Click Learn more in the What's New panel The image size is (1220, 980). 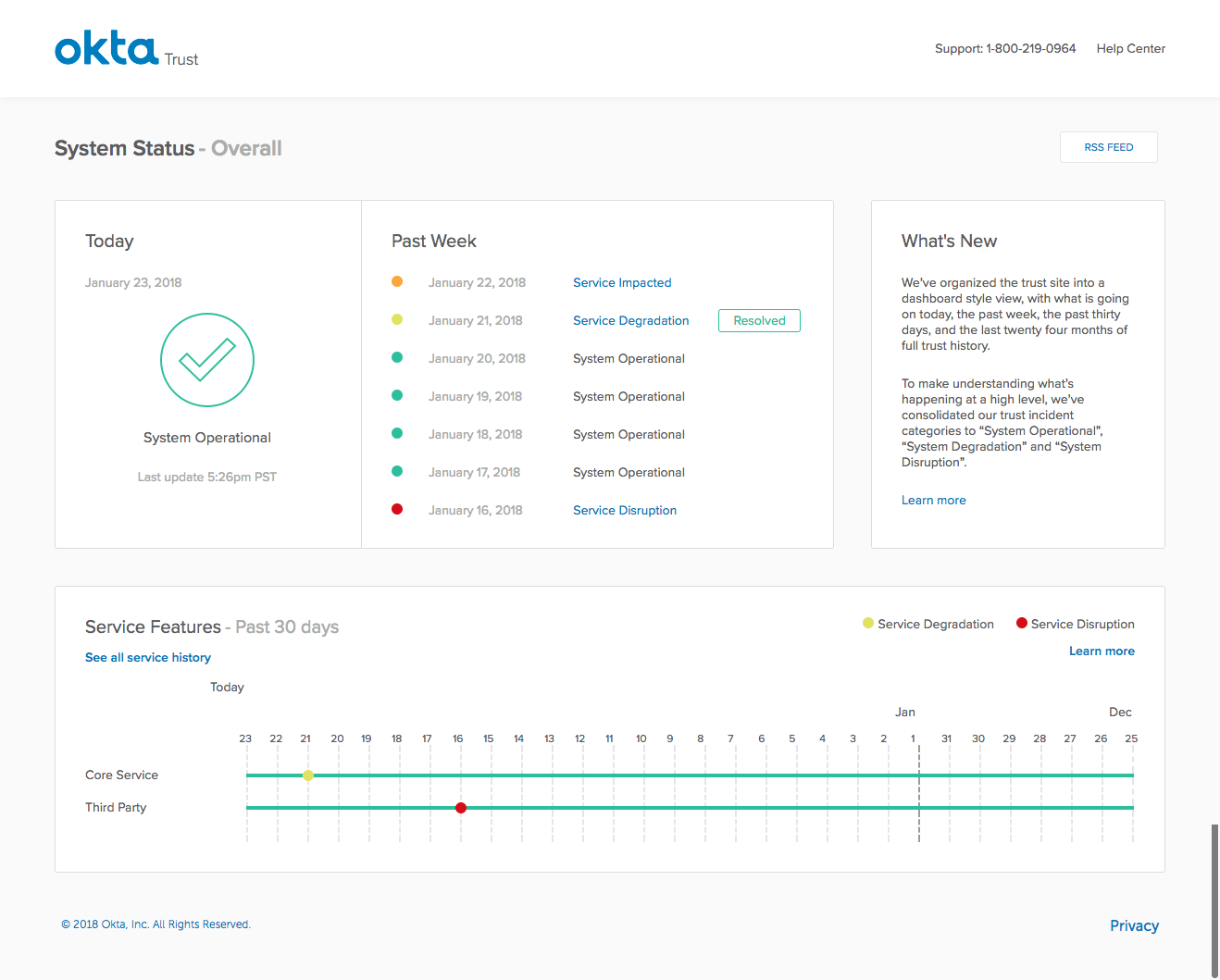pyautogui.click(x=933, y=500)
